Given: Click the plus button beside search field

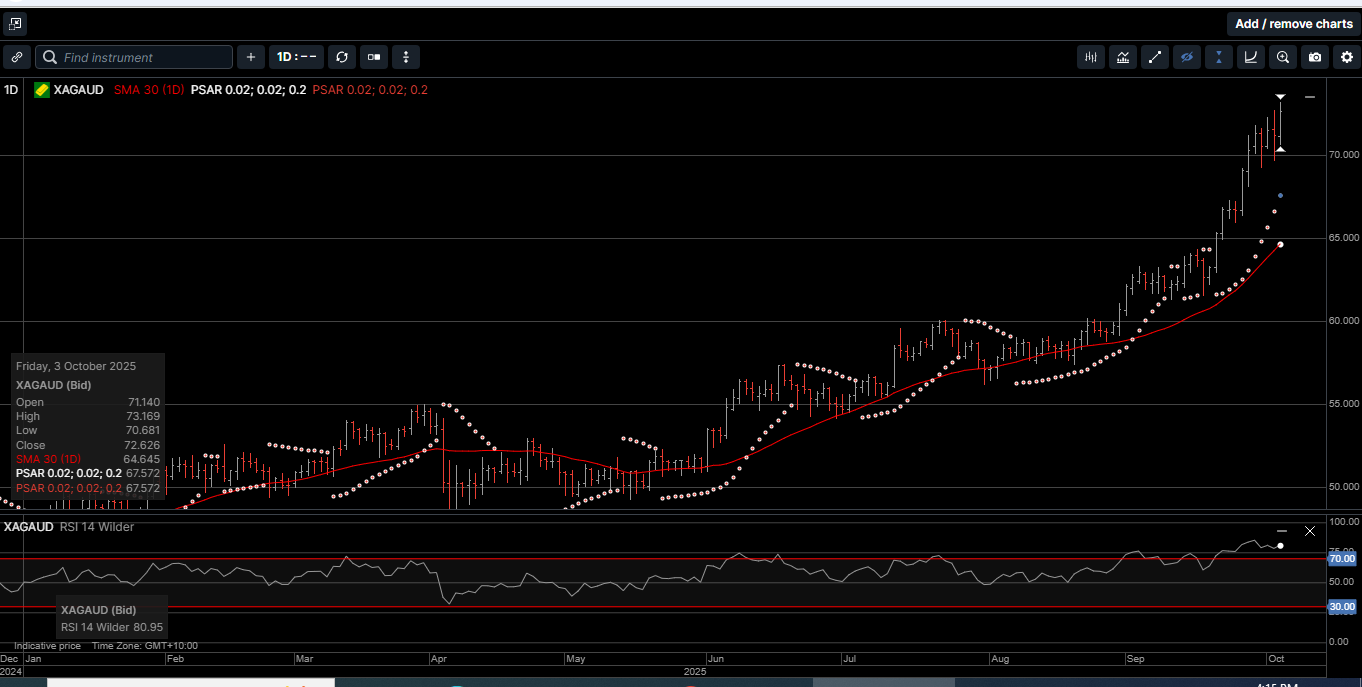Looking at the screenshot, I should pyautogui.click(x=251, y=58).
